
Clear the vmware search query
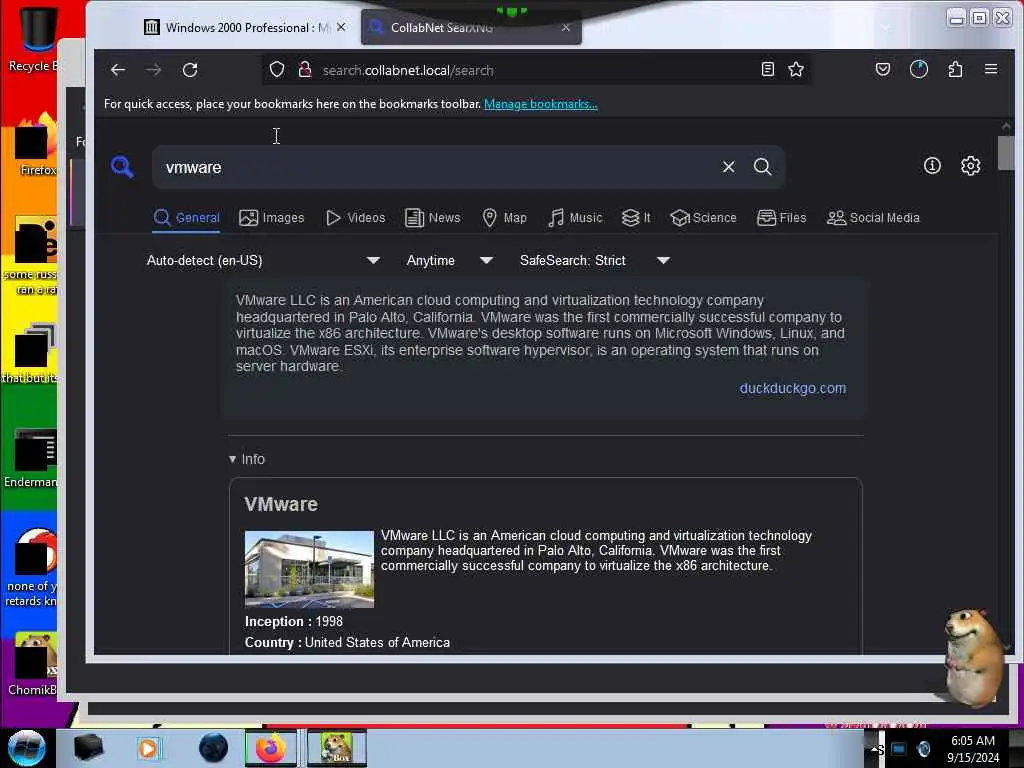point(728,167)
